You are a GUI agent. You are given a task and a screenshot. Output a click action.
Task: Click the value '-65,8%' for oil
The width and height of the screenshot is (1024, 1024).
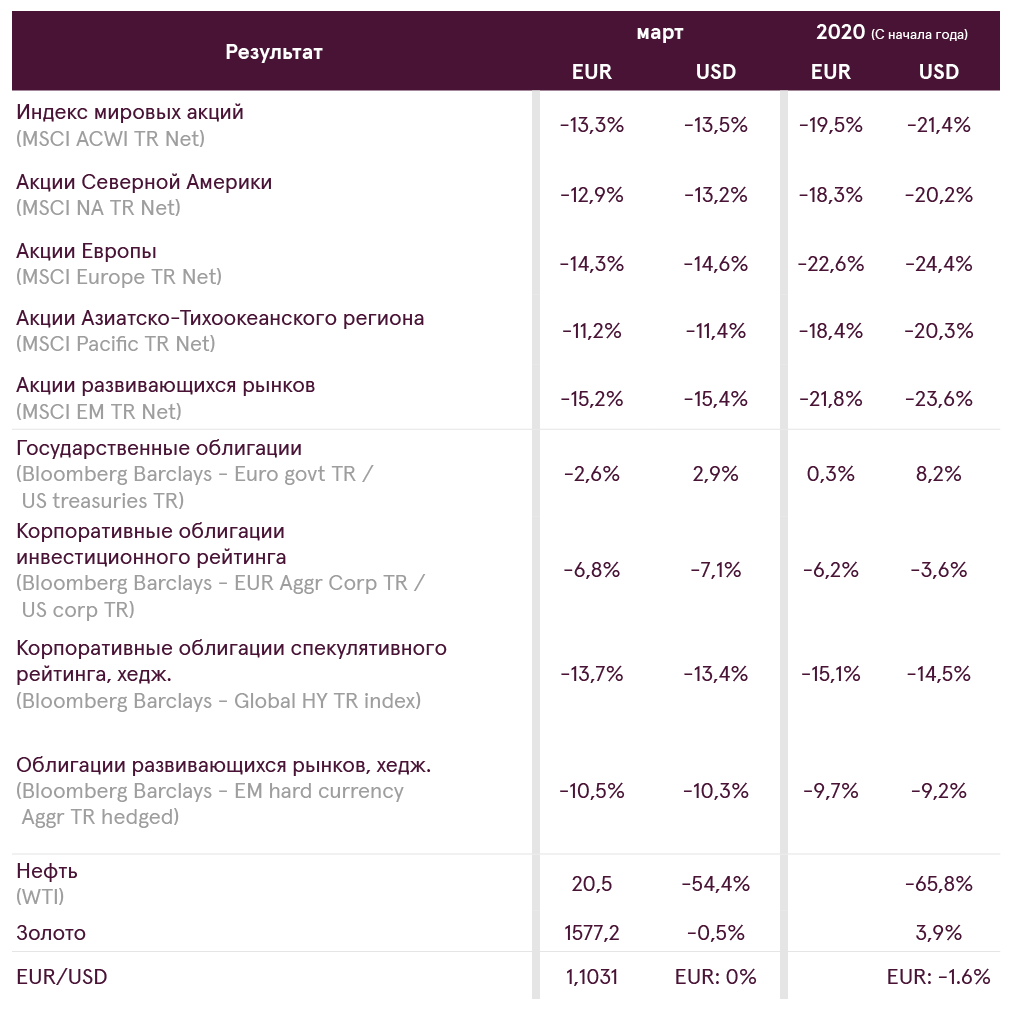click(938, 884)
